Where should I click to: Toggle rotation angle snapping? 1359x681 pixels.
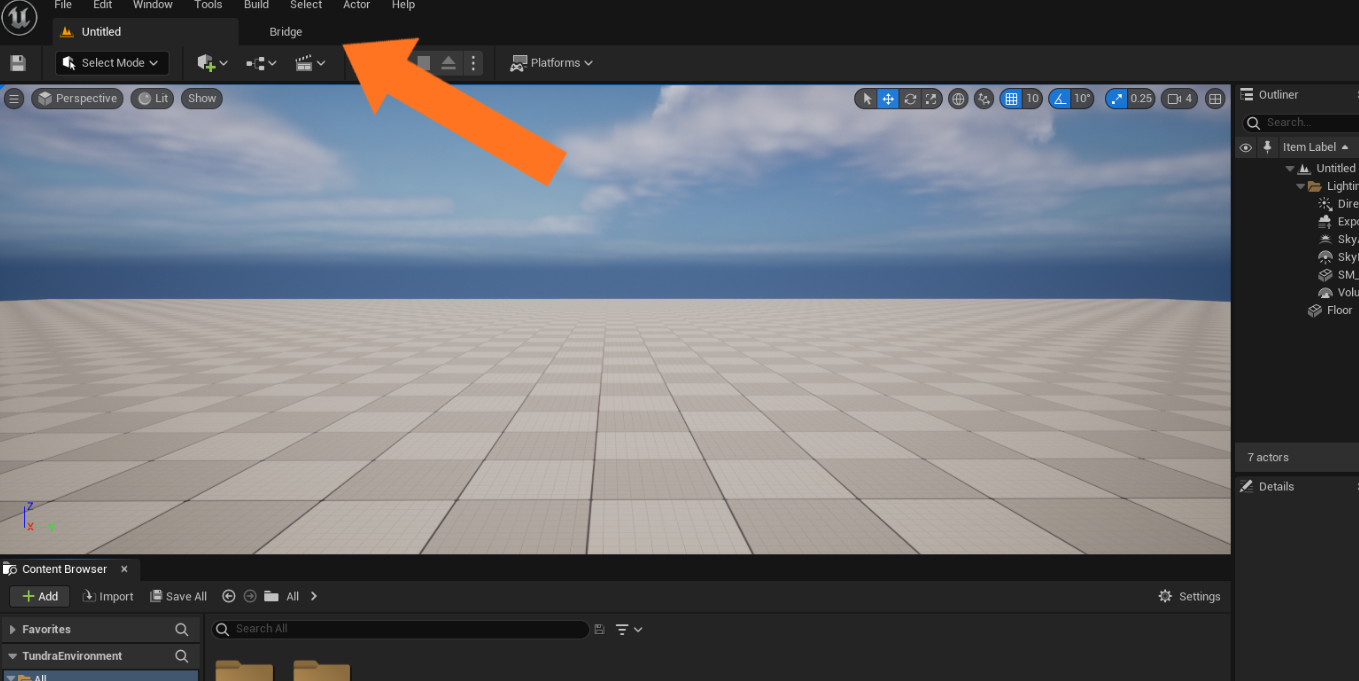point(1059,98)
